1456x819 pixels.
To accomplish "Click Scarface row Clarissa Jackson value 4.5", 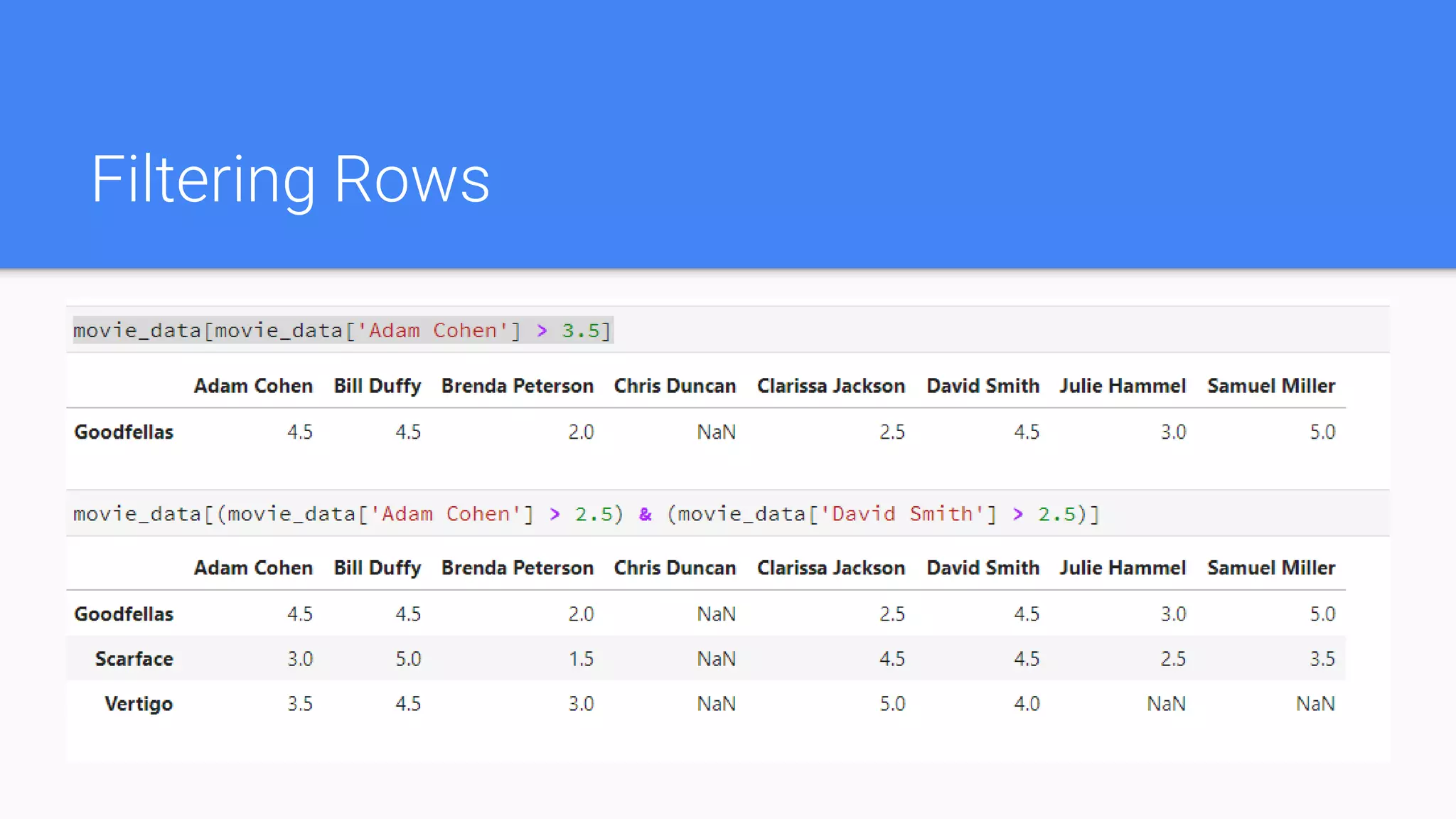I will (x=892, y=659).
